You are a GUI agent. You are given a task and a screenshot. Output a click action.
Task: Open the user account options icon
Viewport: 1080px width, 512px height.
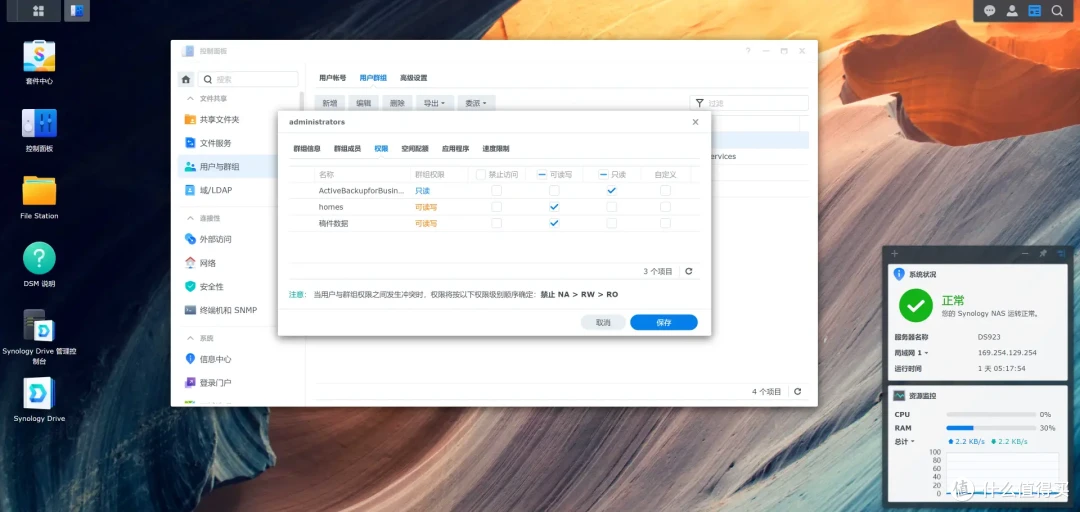point(1012,11)
